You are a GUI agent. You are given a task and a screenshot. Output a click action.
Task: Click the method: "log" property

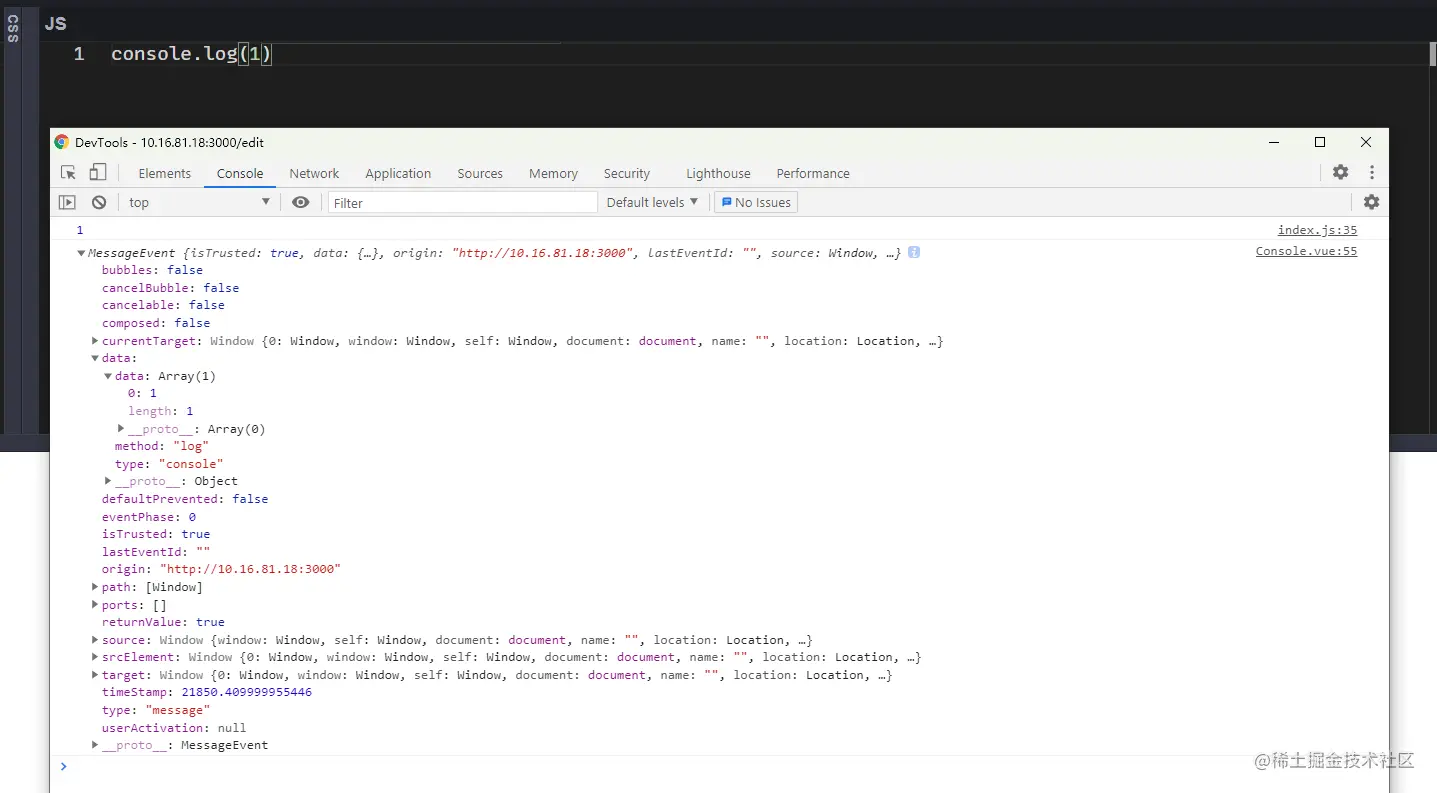(160, 446)
